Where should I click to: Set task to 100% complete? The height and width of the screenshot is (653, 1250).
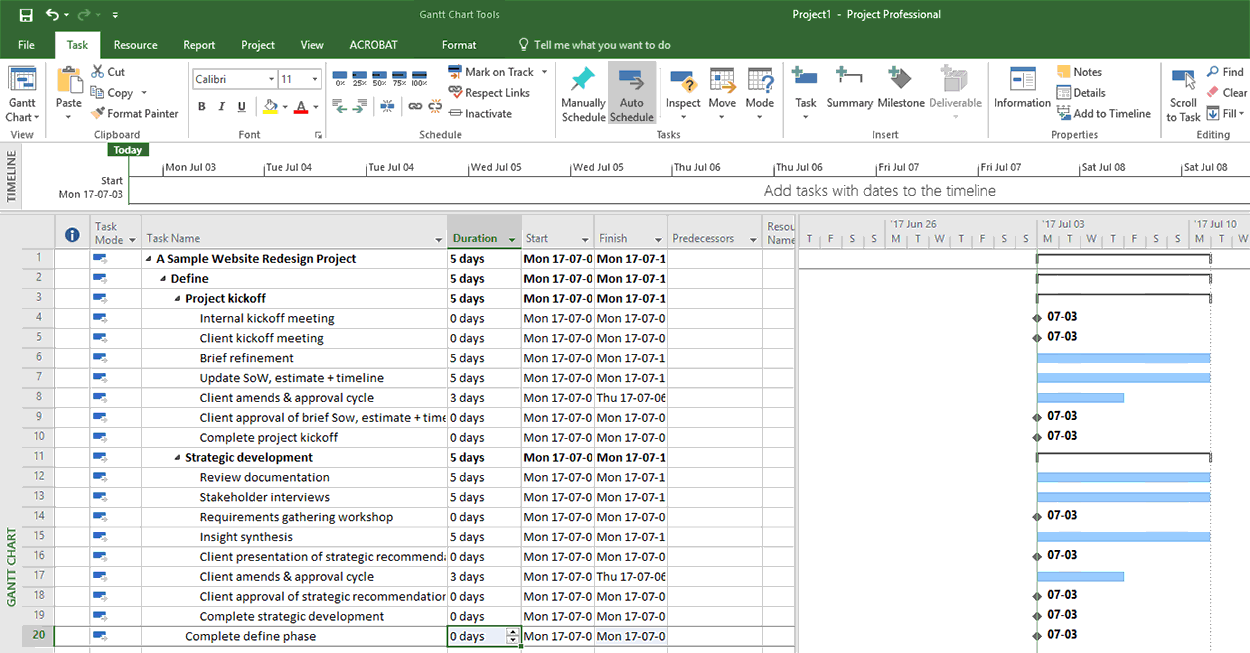pos(420,78)
